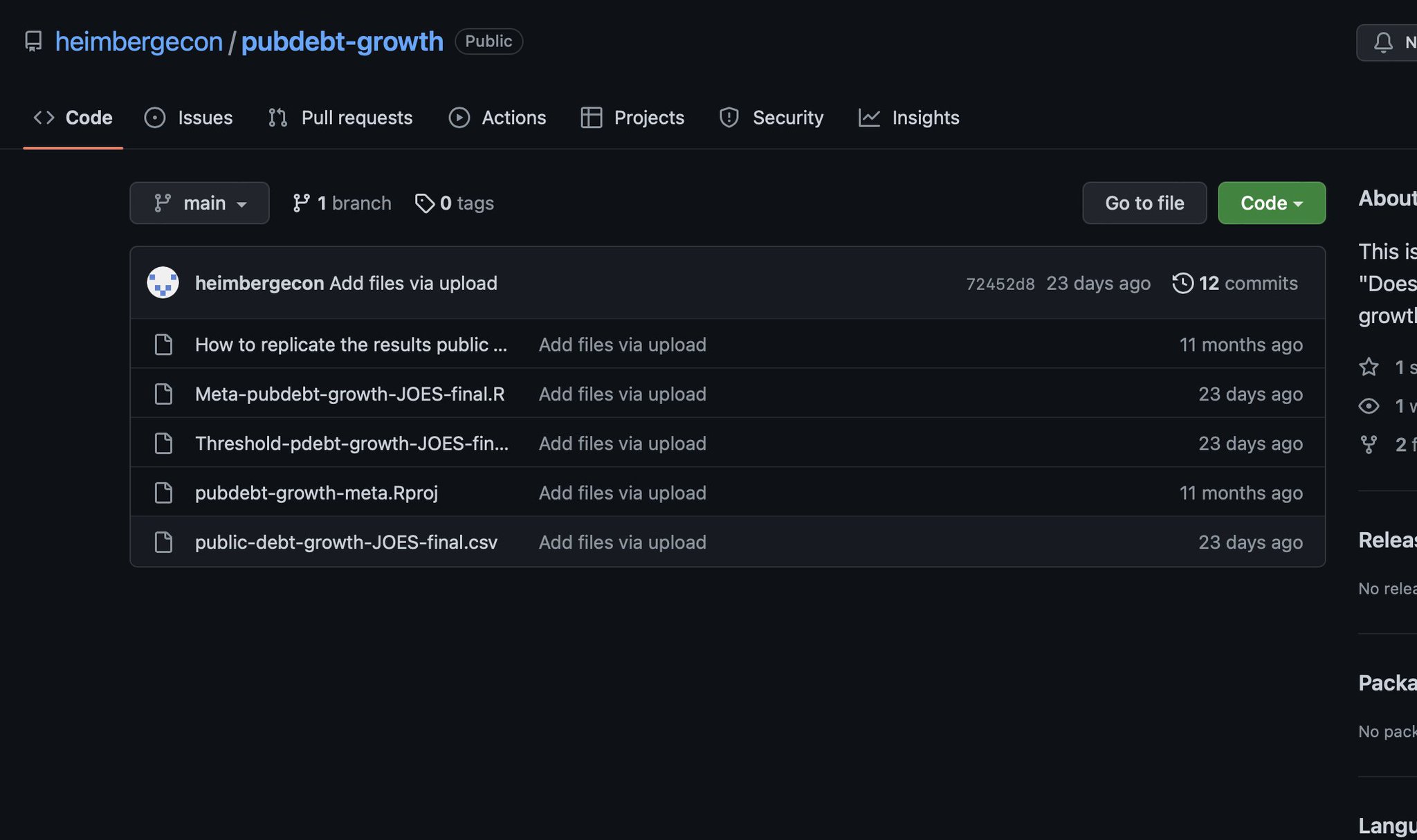Click the tags label icon

[424, 203]
